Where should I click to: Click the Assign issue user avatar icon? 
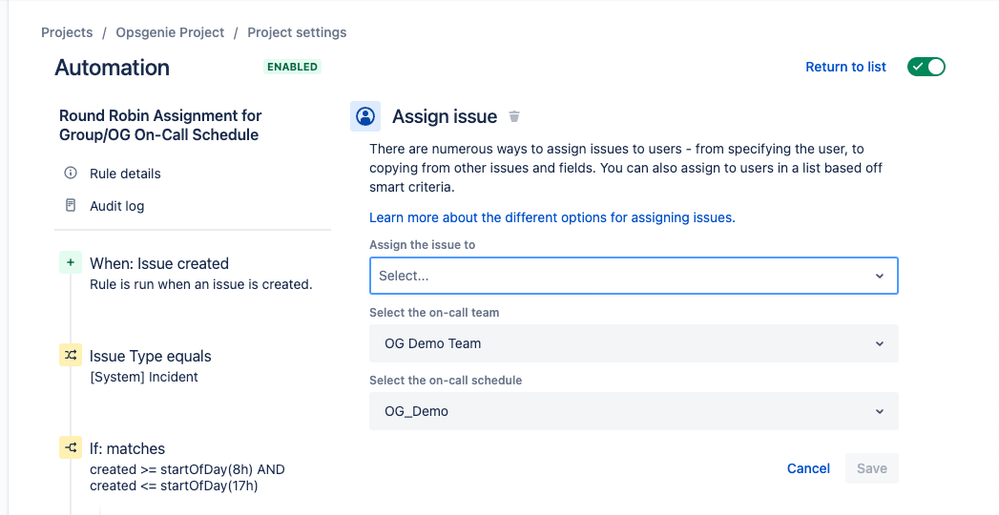coord(366,117)
